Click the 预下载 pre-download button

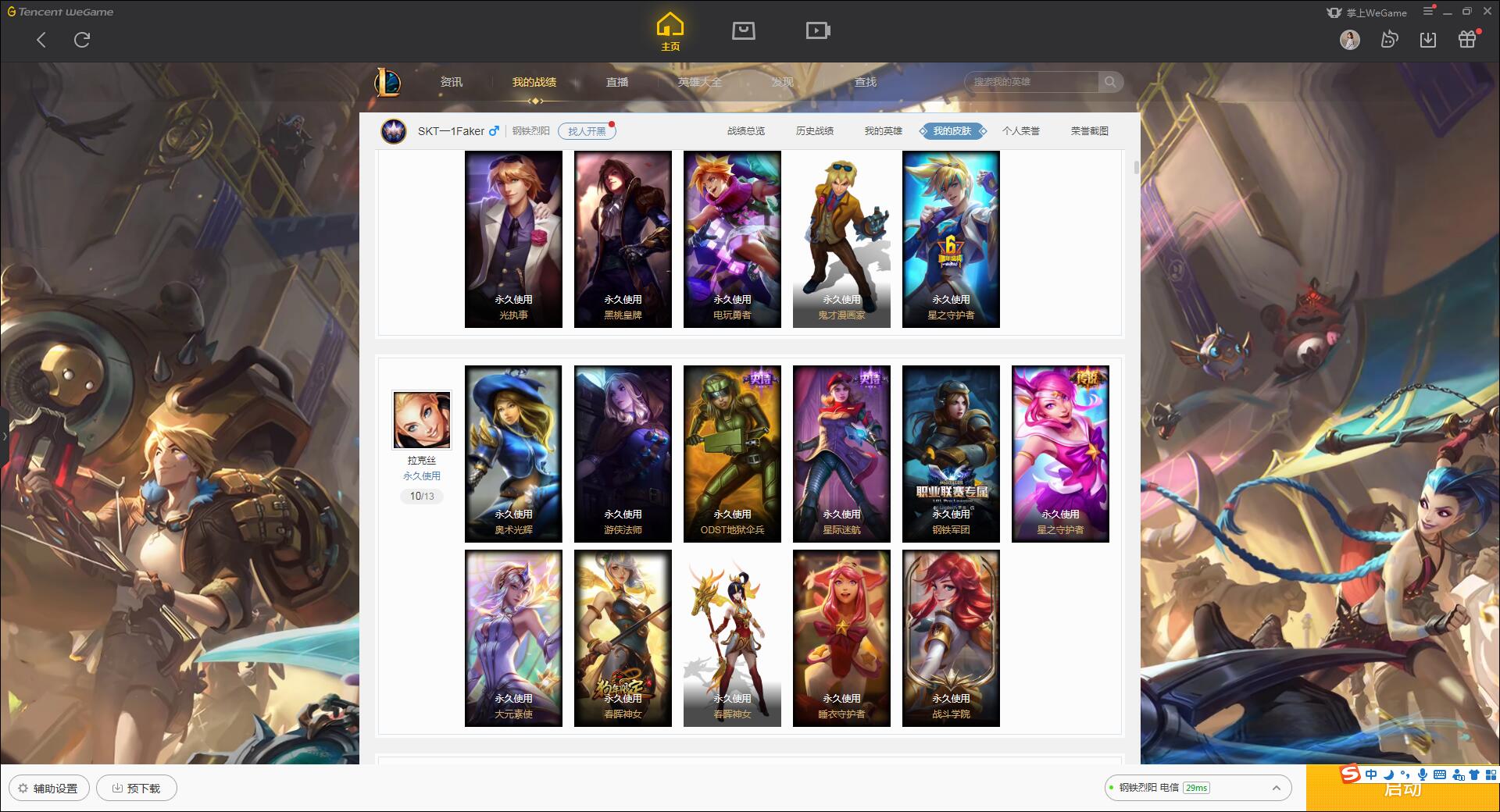(137, 788)
